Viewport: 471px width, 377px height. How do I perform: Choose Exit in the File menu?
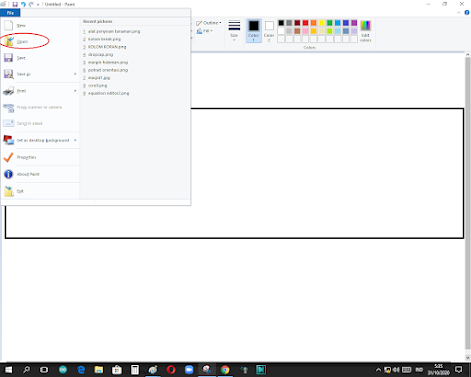[40, 191]
